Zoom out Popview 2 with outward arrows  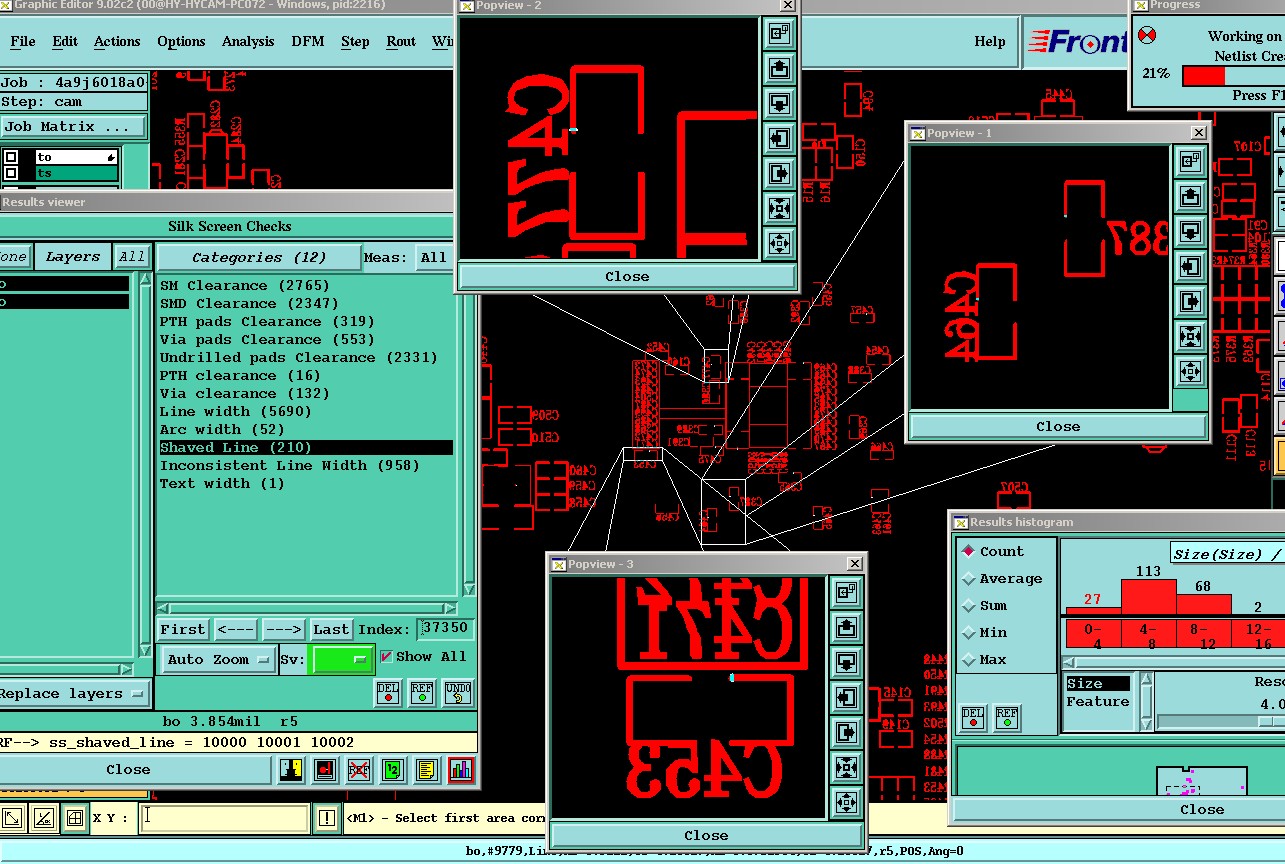(x=779, y=243)
